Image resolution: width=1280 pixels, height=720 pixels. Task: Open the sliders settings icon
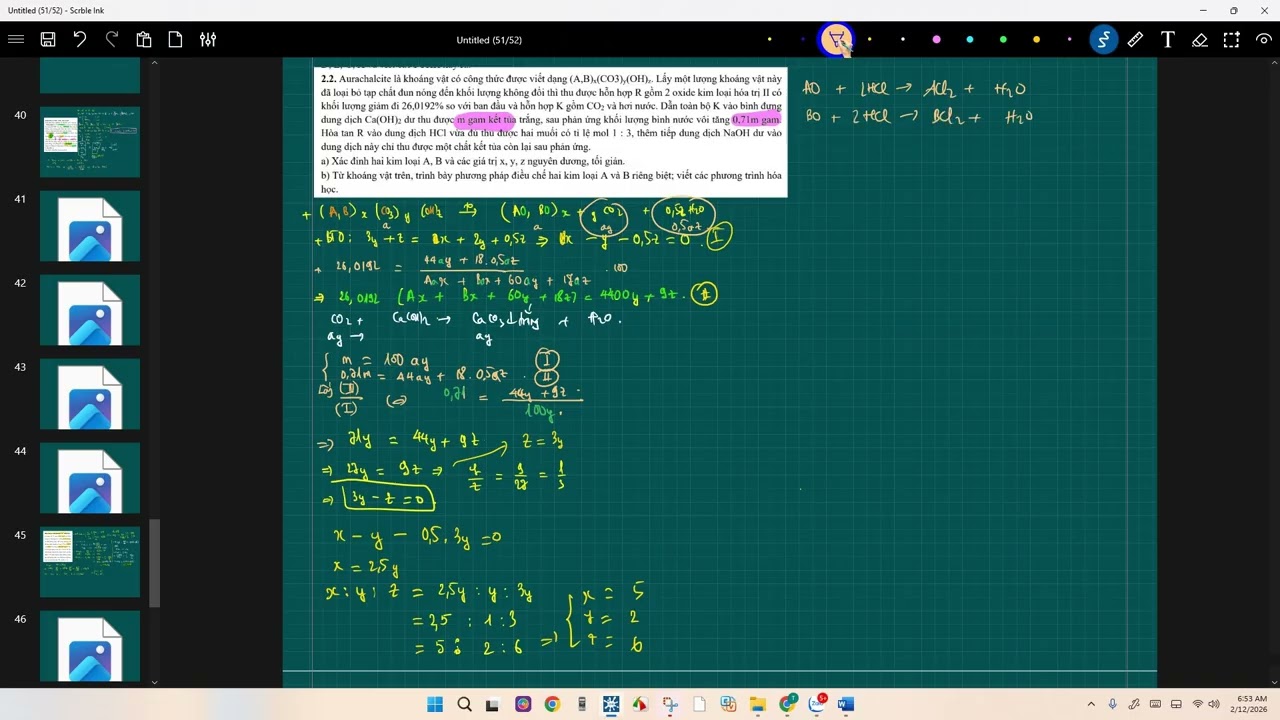[208, 40]
